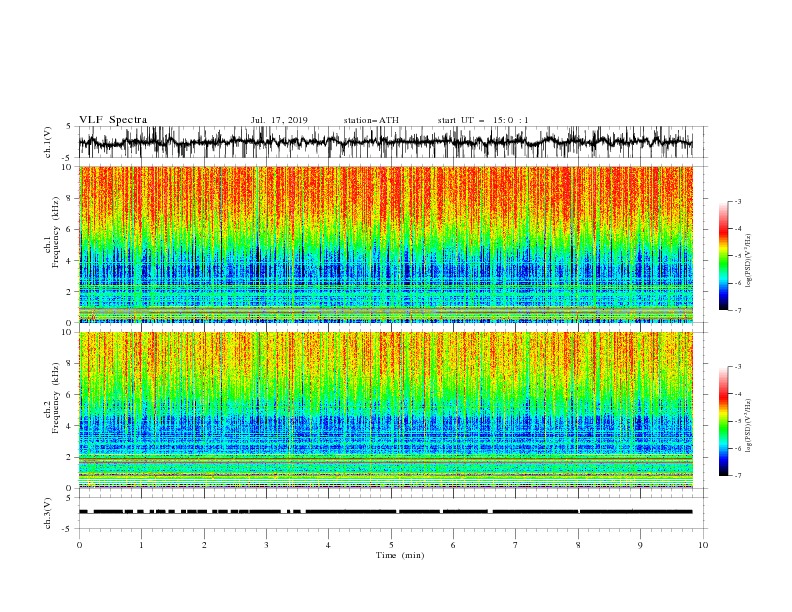Select the "start UT = 15:0 :1" text
The height and width of the screenshot is (612, 792).
point(483,120)
